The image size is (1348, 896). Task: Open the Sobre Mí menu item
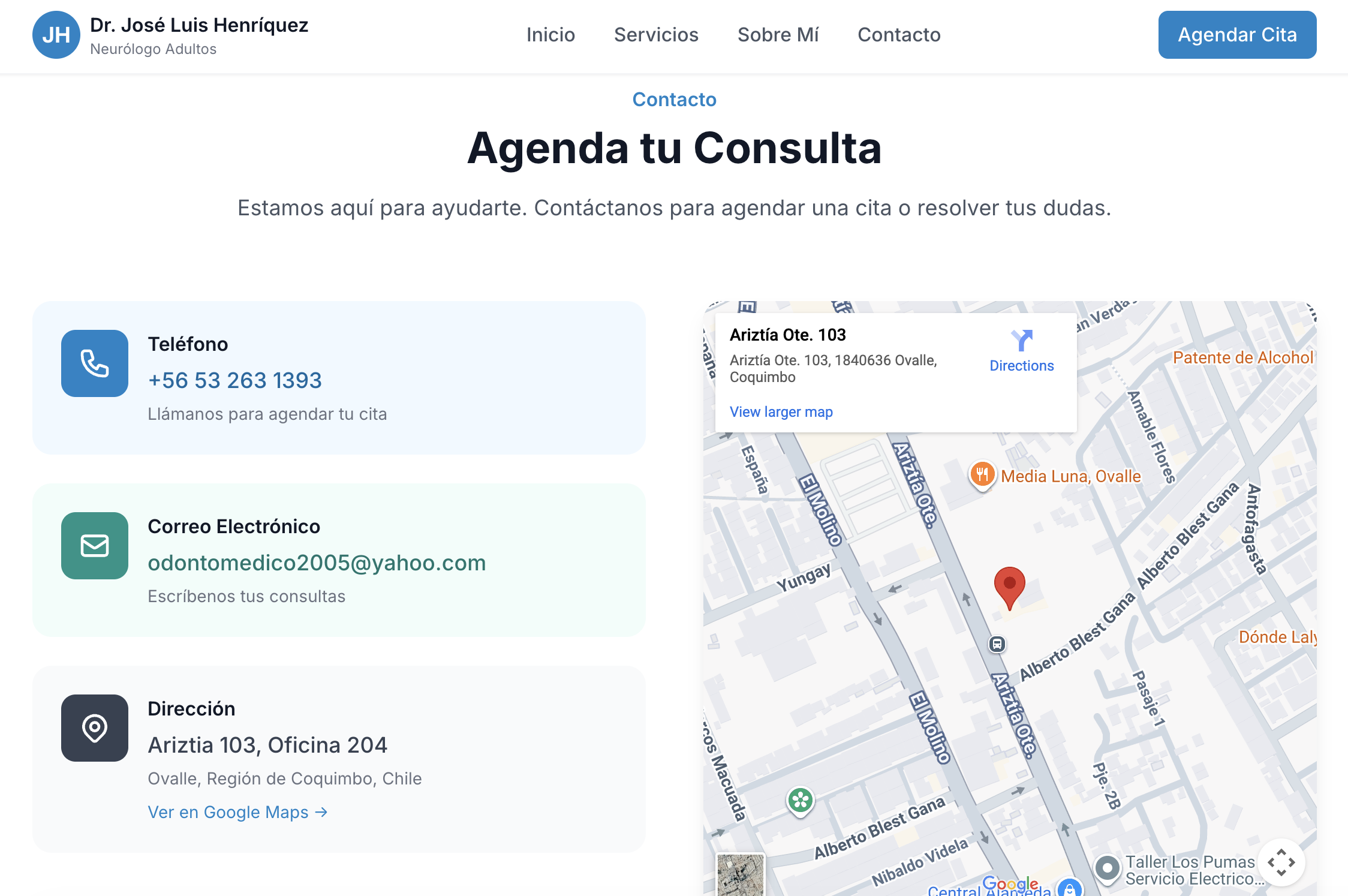point(778,35)
